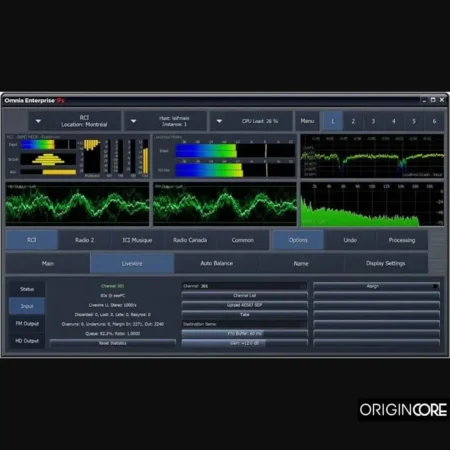Viewport: 450px width, 450px height.
Task: Switch to the Radio Canada station tab
Action: coord(190,240)
